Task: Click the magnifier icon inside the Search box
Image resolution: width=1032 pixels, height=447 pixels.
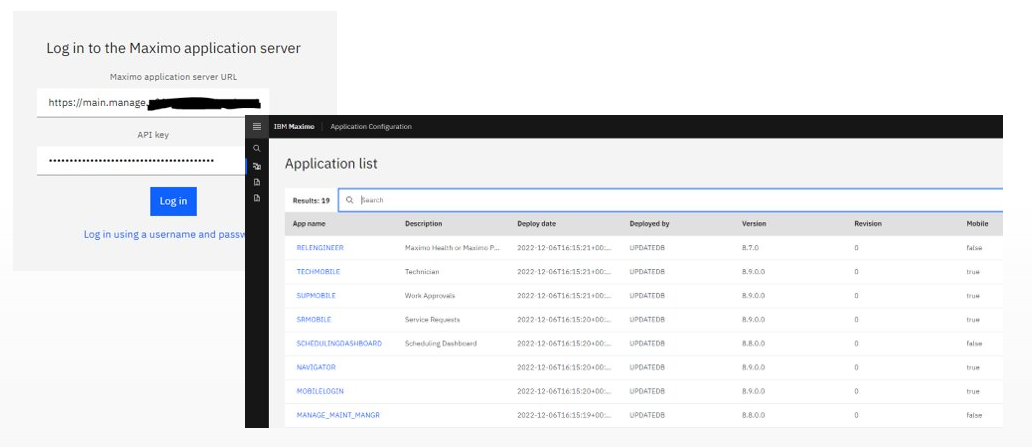Action: (x=349, y=200)
